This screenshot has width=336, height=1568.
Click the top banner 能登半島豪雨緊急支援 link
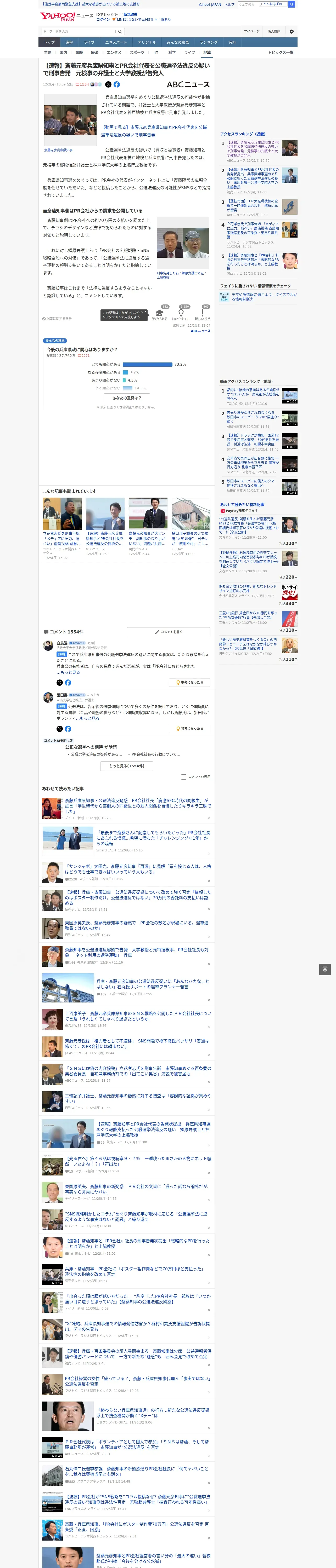click(x=90, y=4)
